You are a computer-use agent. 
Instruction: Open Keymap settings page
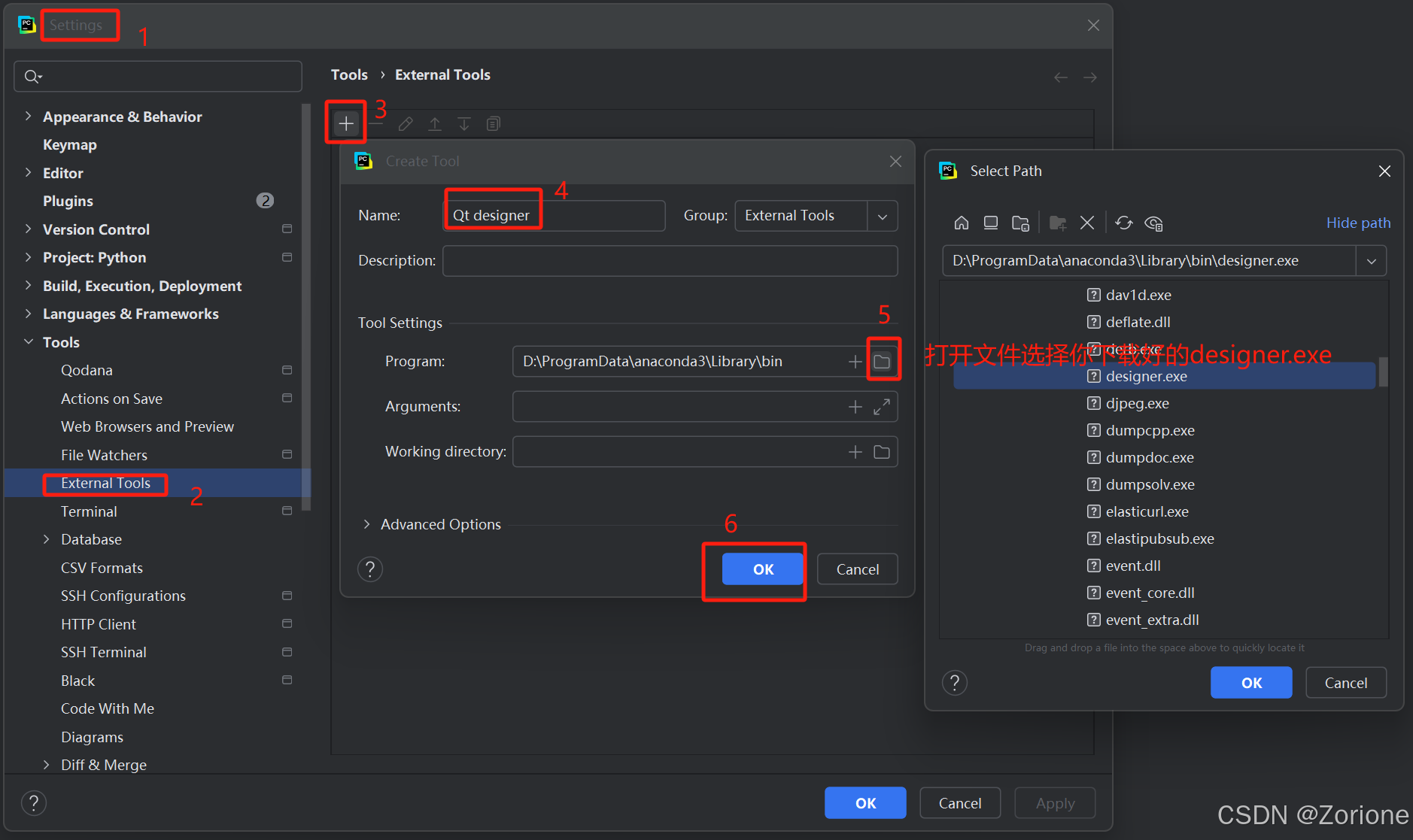point(70,144)
